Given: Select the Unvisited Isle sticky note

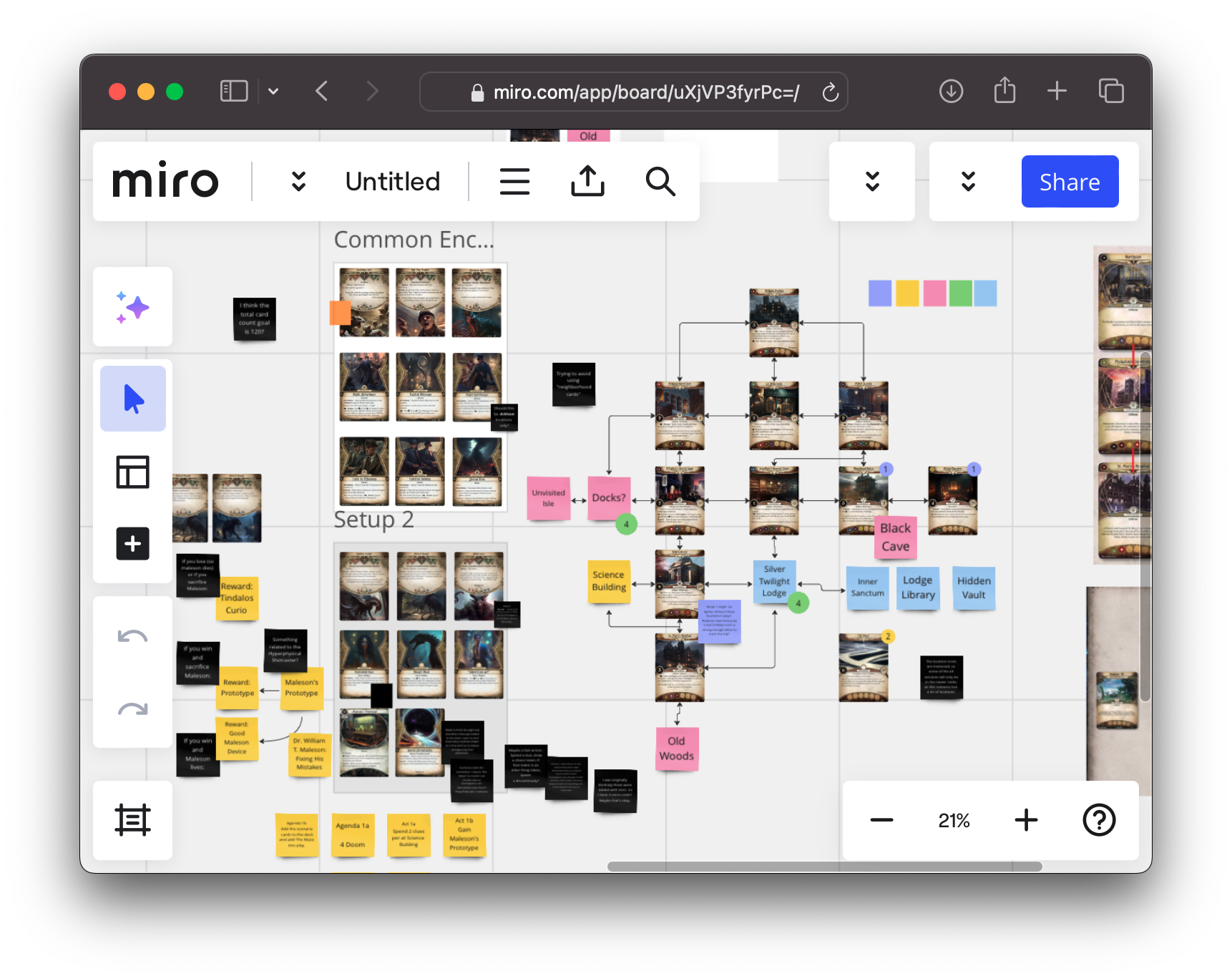Looking at the screenshot, I should click(549, 497).
